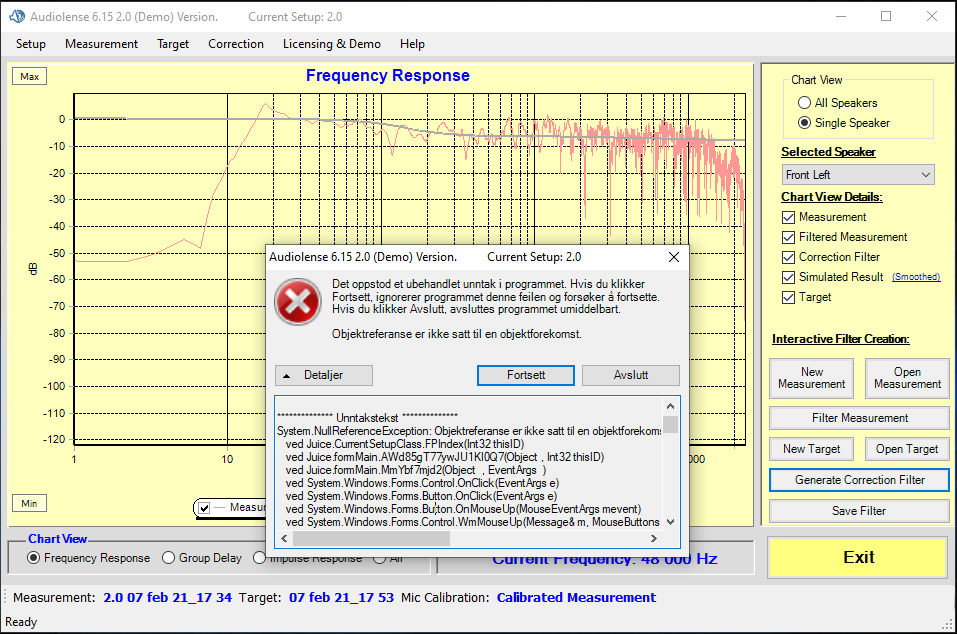
Task: Click the Save Filter button
Action: pyautogui.click(x=859, y=511)
